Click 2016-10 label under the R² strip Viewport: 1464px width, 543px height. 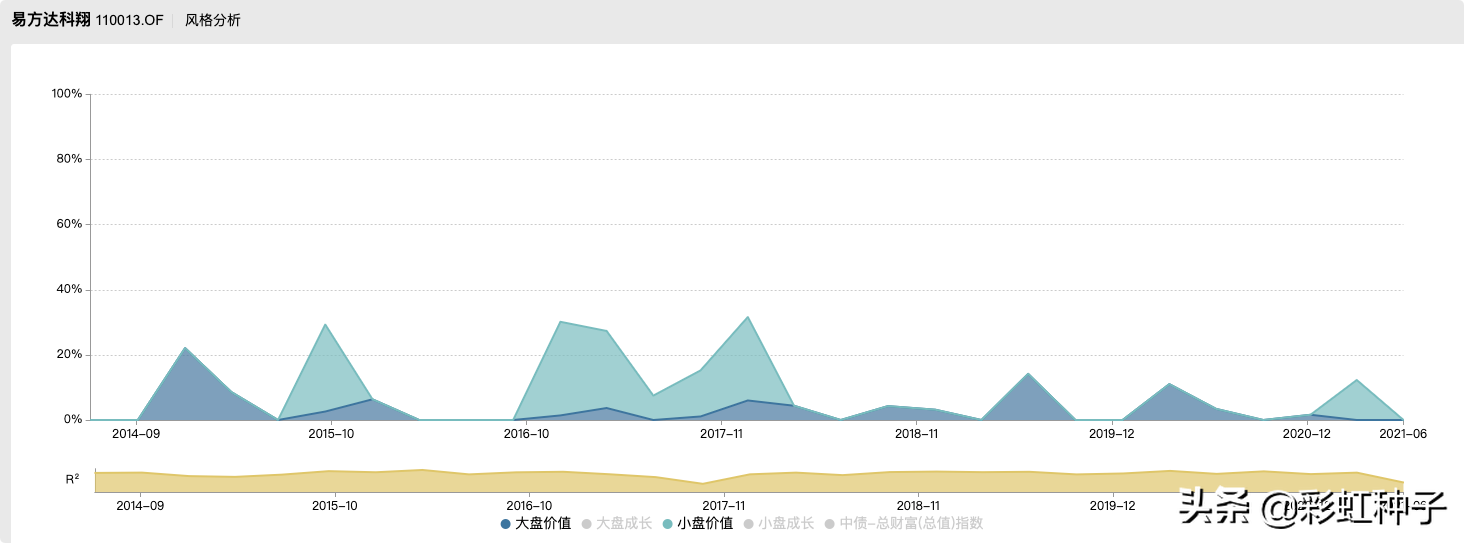point(529,506)
